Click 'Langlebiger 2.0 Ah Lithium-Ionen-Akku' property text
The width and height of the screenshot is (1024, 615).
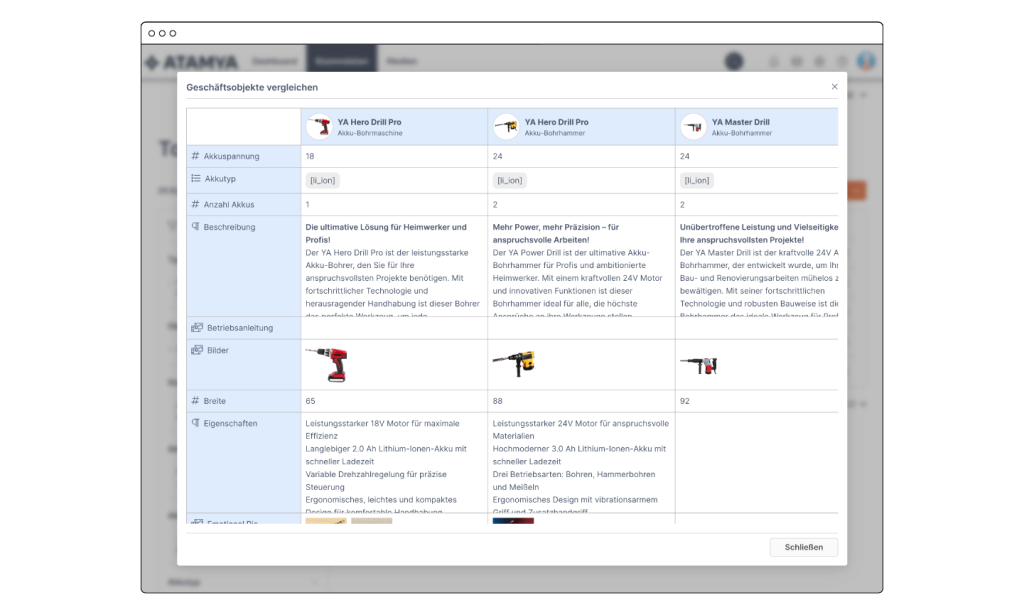point(386,455)
